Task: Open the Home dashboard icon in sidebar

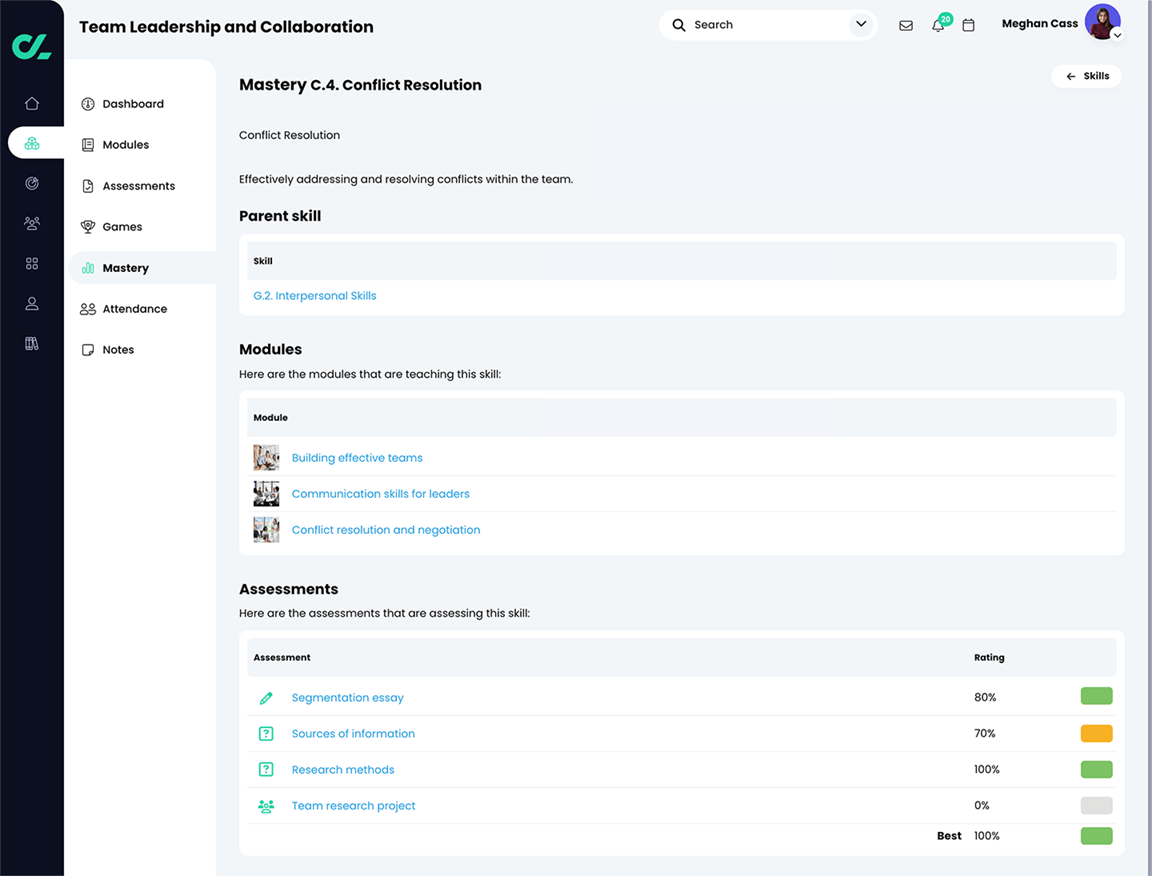Action: pos(31,103)
